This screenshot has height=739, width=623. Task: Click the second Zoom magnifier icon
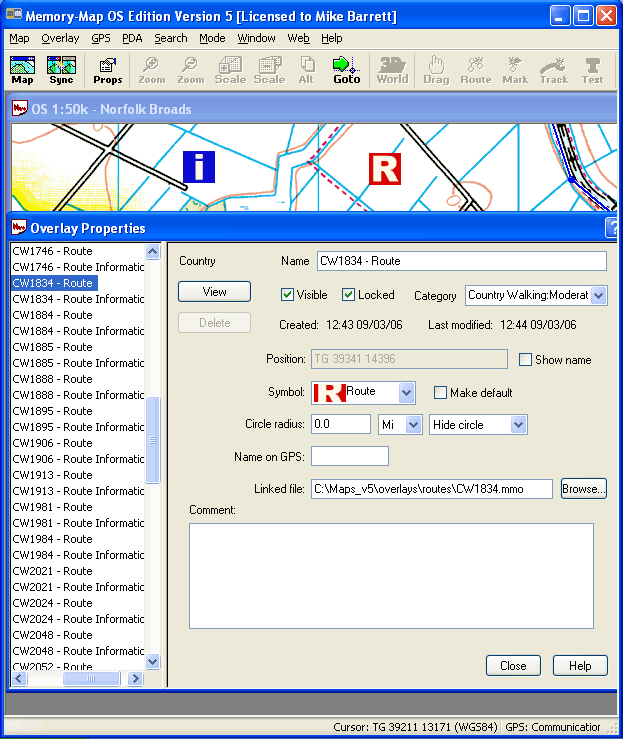point(191,70)
